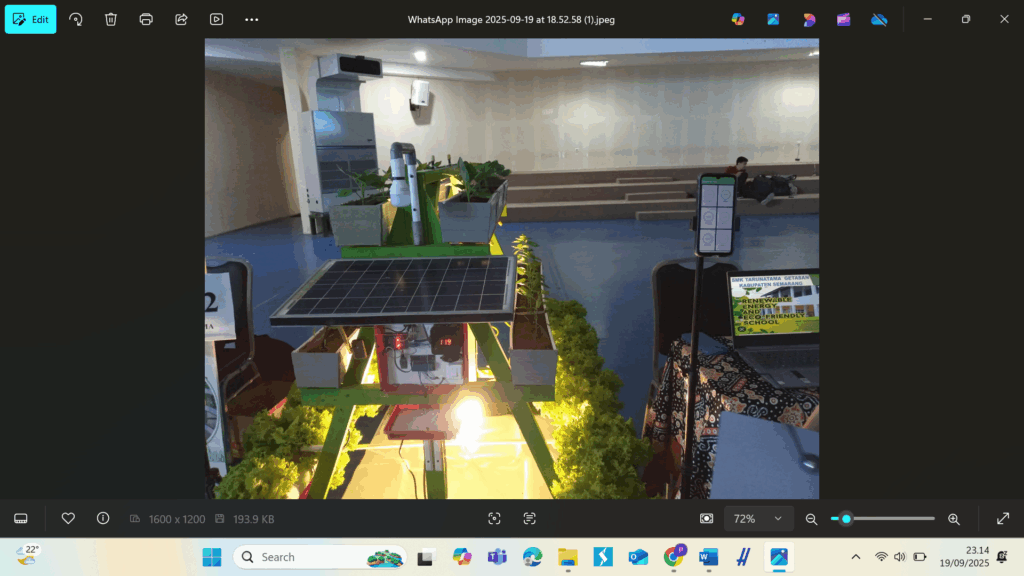Open the Share icon in the toolbar

click(x=181, y=19)
